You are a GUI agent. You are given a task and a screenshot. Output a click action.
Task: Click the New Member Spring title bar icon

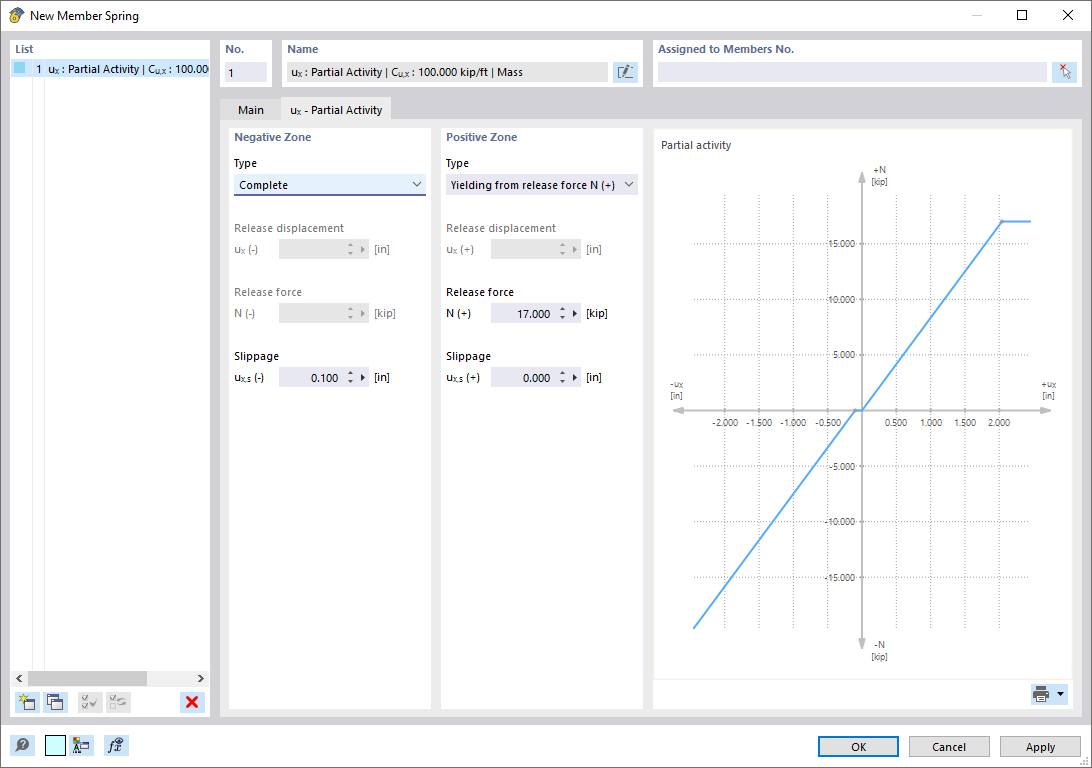16,15
